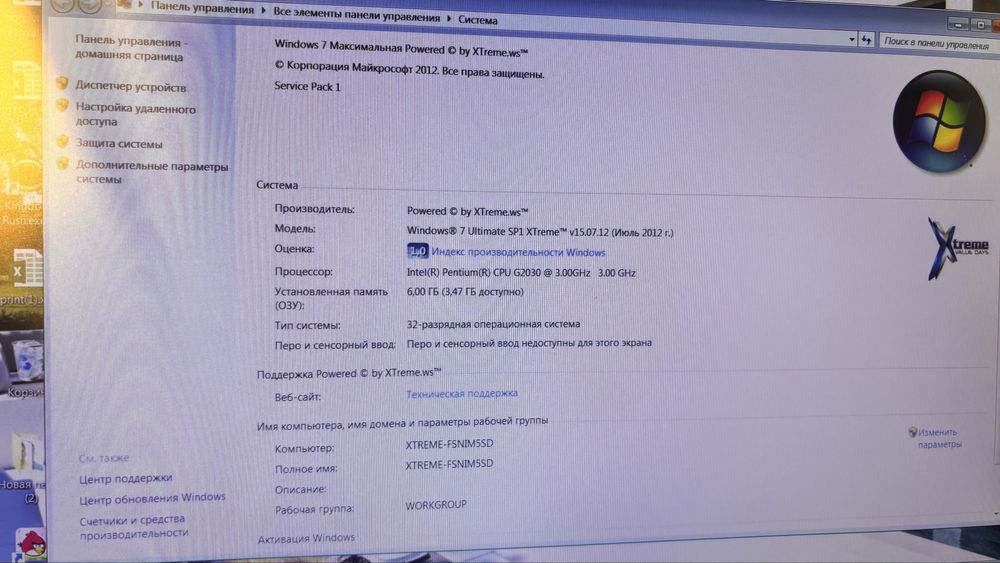This screenshot has width=1000, height=563.
Task: Click WORKGROUP value text
Action: pyautogui.click(x=436, y=504)
